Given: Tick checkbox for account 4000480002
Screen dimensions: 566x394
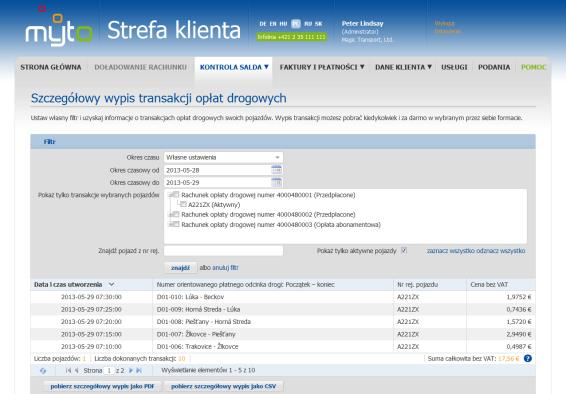Looking at the screenshot, I should tap(176, 214).
